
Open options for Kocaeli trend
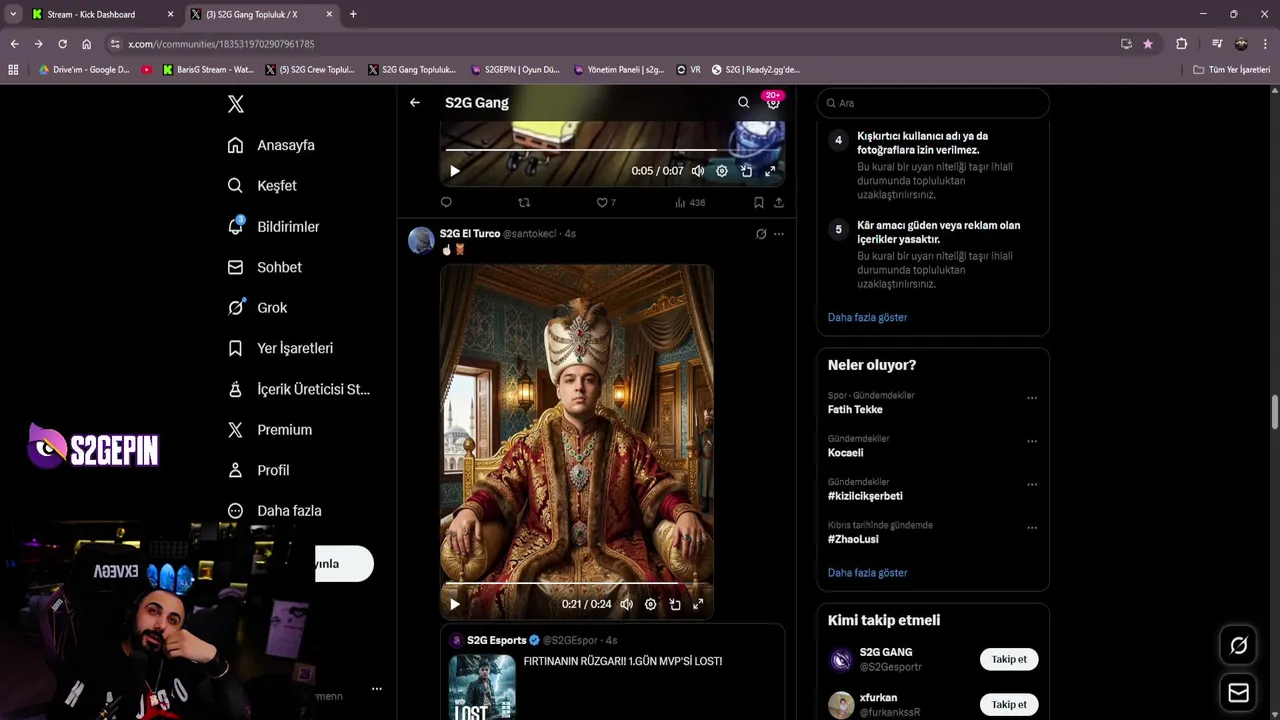(1032, 441)
